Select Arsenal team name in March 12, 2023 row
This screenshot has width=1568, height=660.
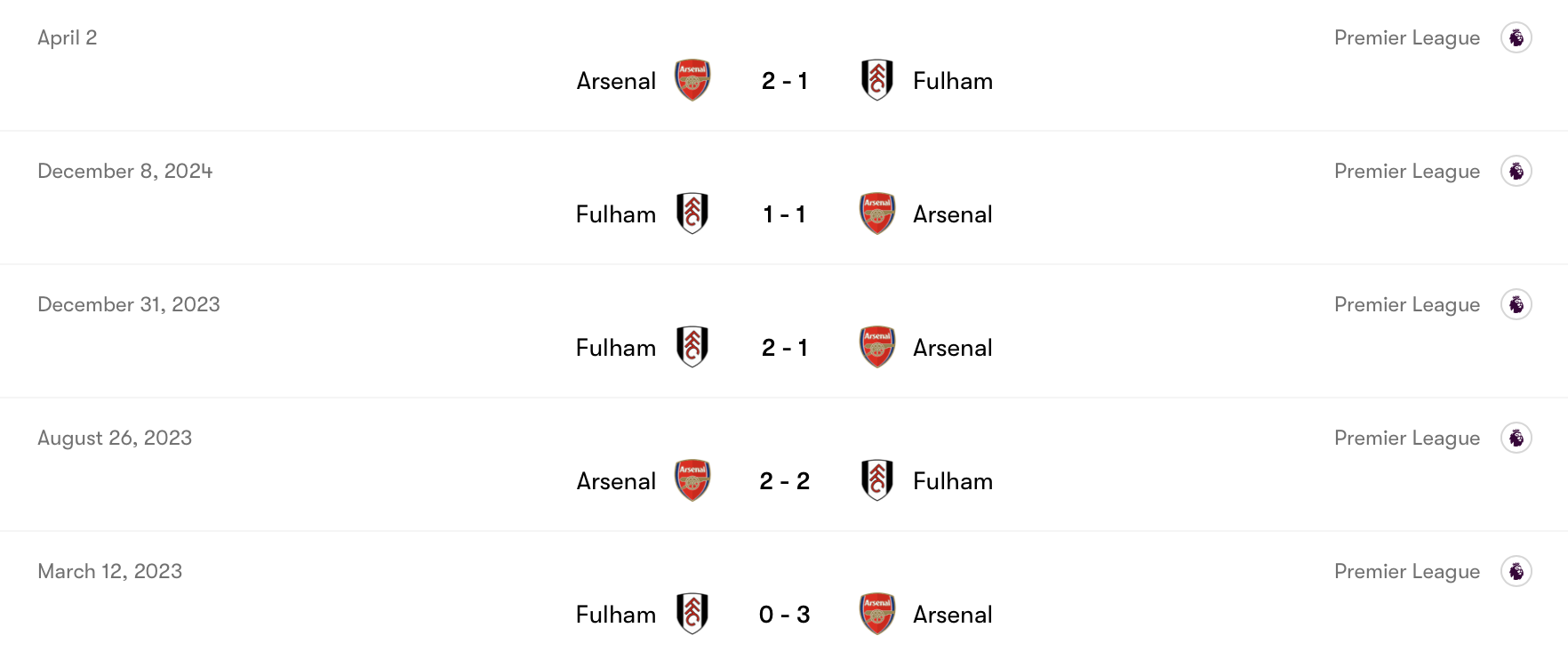click(953, 615)
